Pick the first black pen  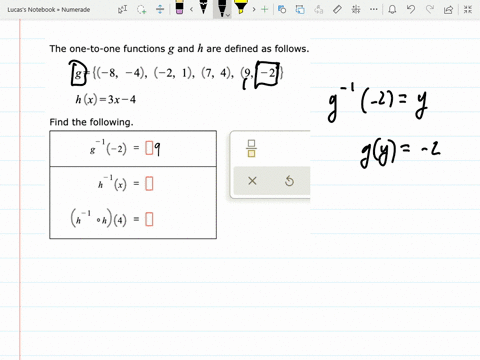pos(203,7)
